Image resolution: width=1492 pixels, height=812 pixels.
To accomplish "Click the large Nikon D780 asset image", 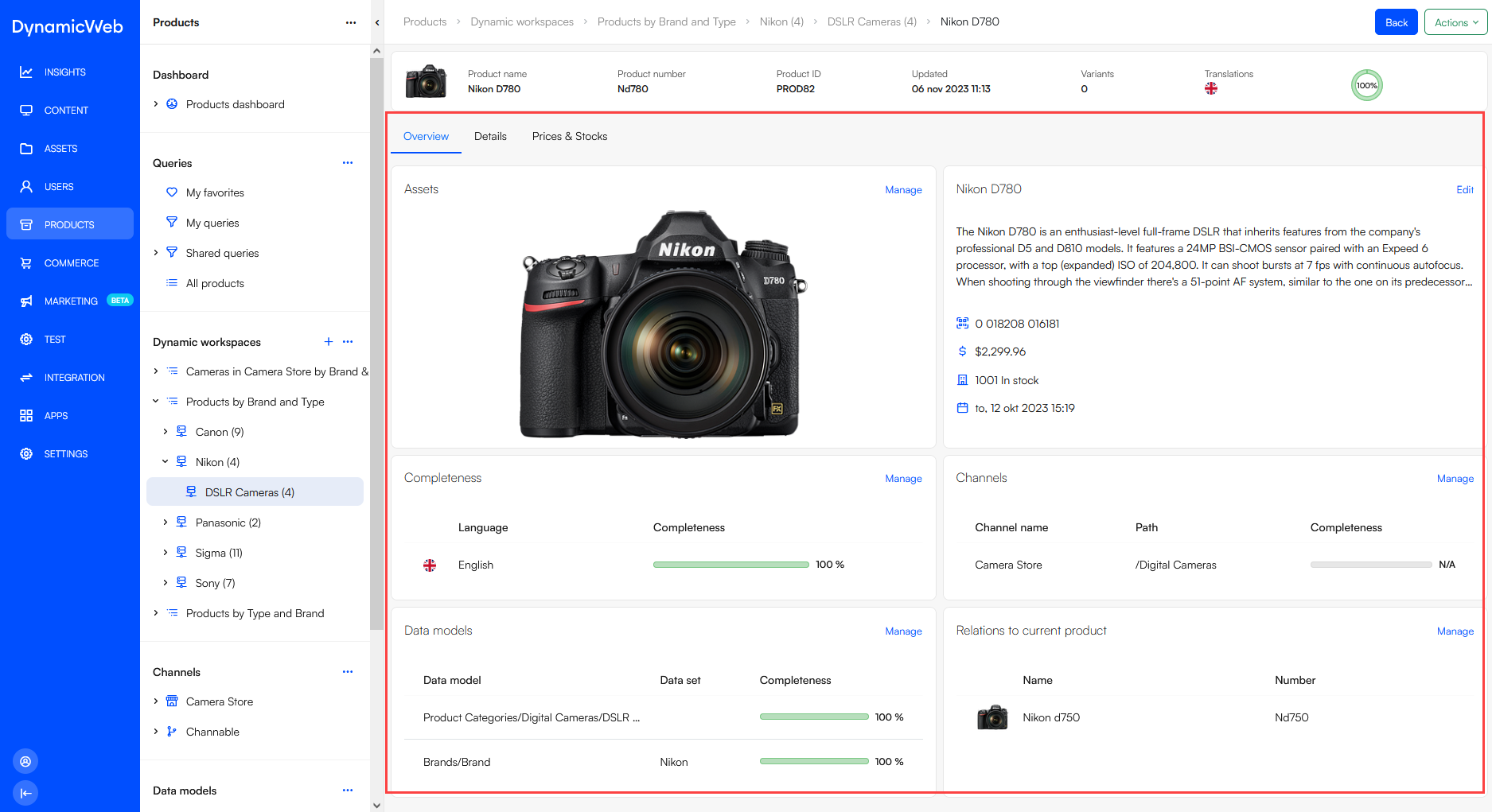I will pyautogui.click(x=663, y=324).
